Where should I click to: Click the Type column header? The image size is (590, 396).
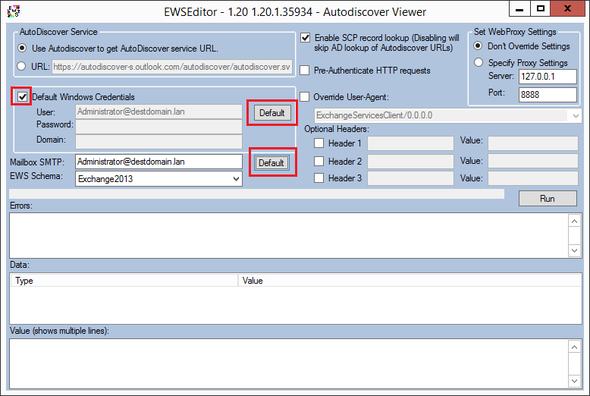tap(124, 280)
